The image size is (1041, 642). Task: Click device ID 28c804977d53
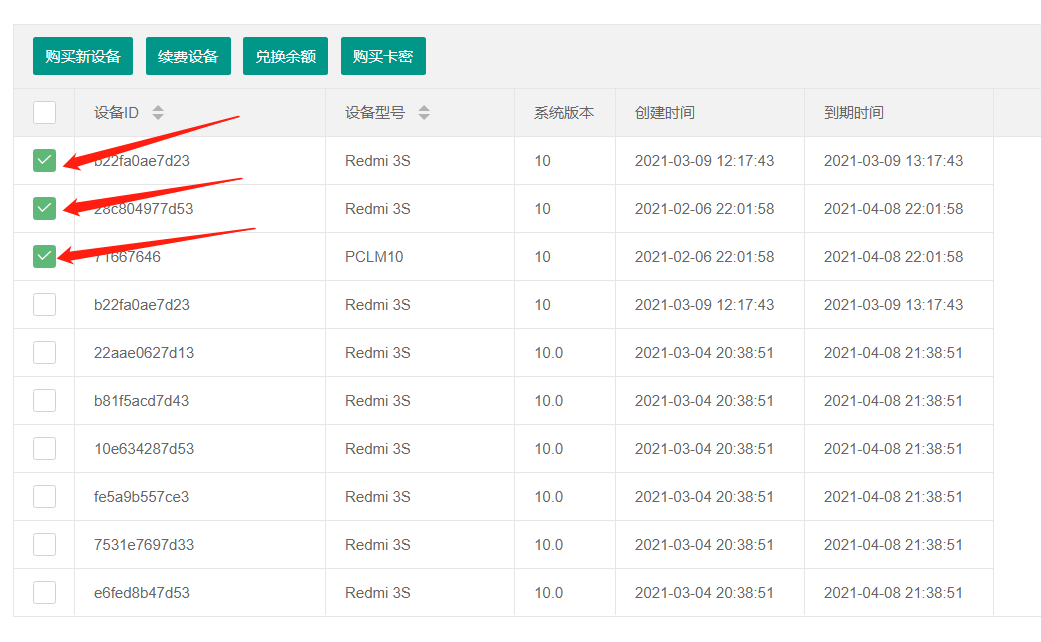coord(143,208)
